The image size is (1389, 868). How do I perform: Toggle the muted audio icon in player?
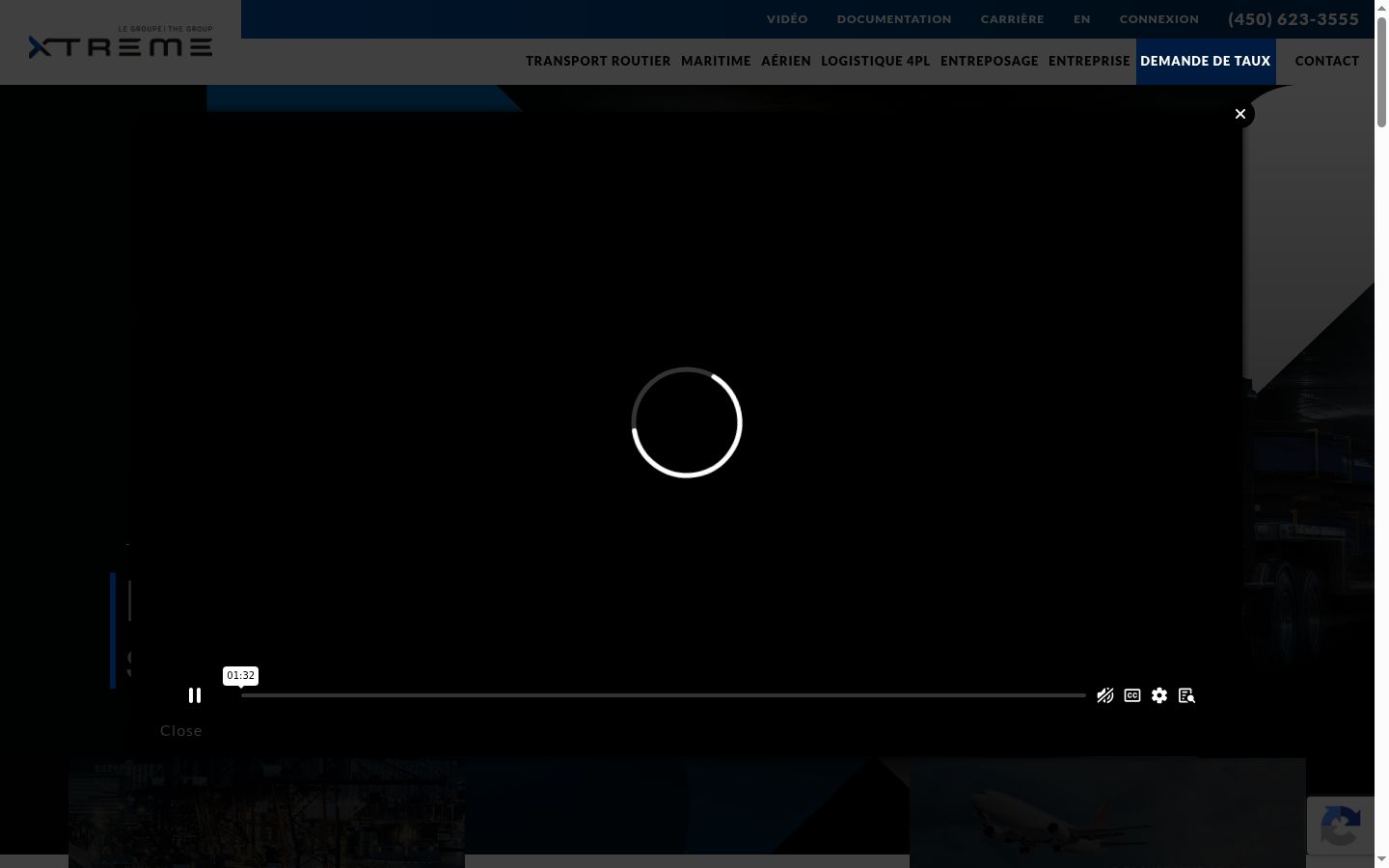pyautogui.click(x=1105, y=695)
